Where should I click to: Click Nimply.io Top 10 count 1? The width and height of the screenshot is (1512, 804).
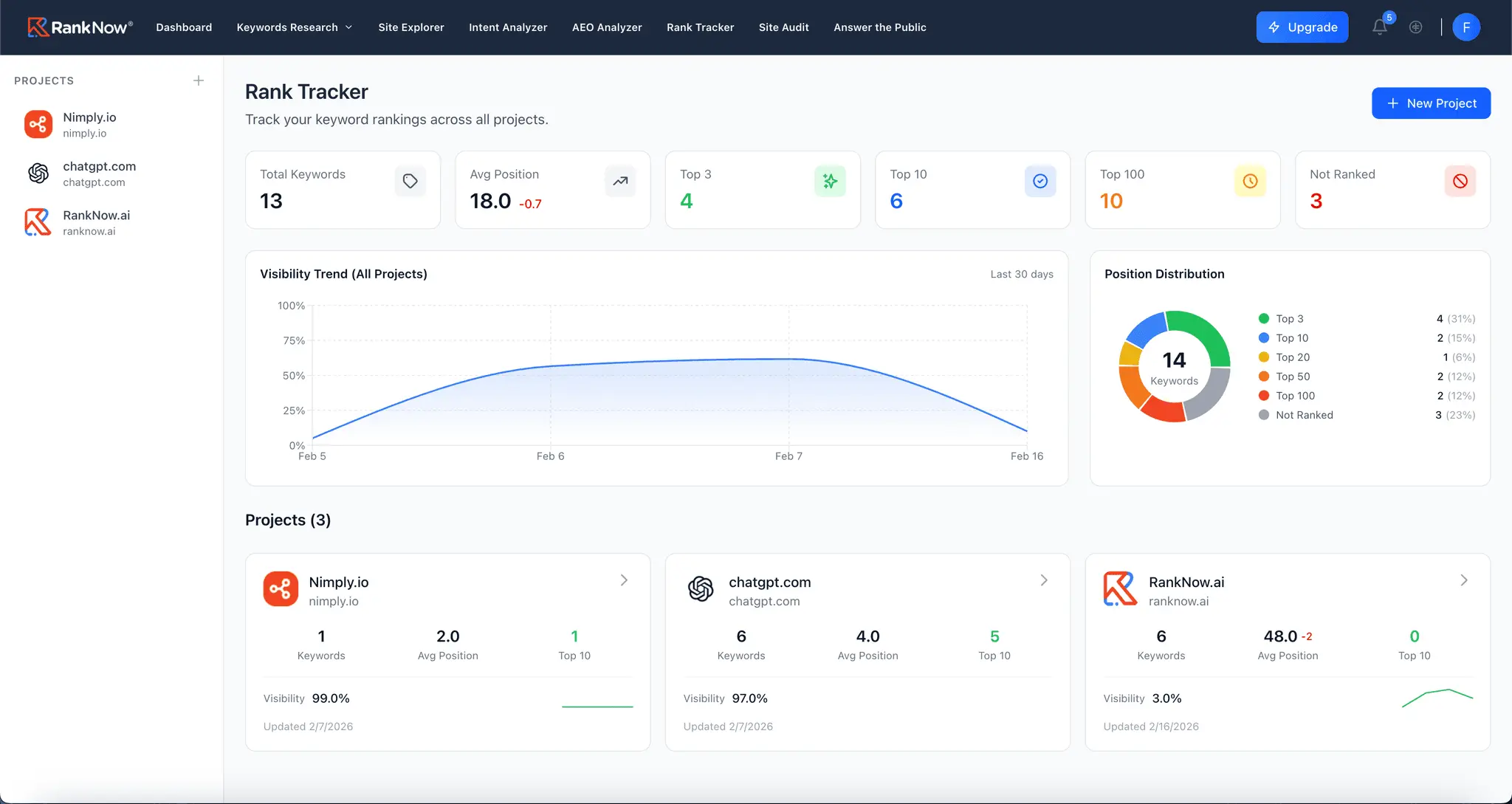tap(574, 636)
